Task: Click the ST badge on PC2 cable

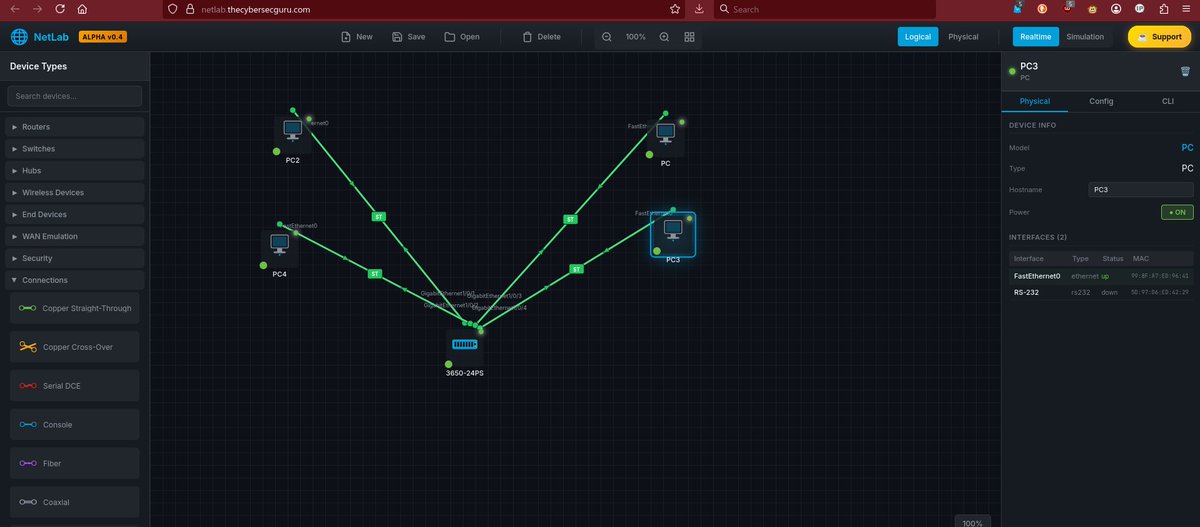Action: tap(378, 216)
